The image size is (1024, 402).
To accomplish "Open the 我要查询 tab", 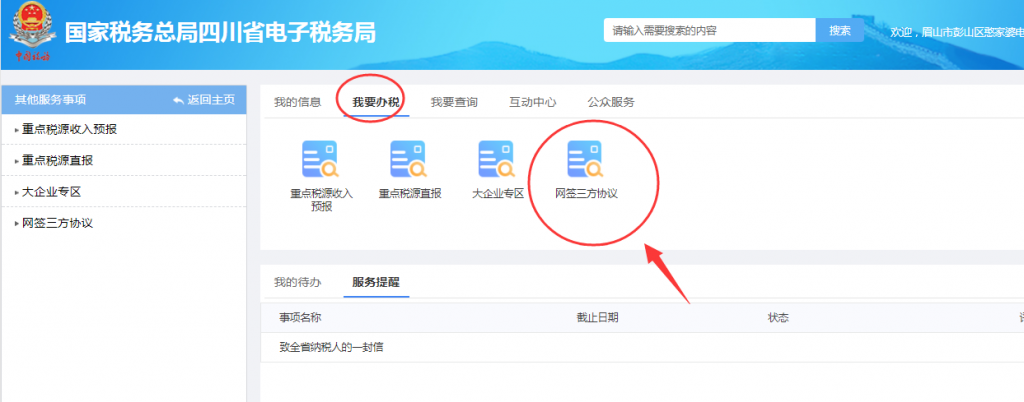I will pyautogui.click(x=454, y=102).
